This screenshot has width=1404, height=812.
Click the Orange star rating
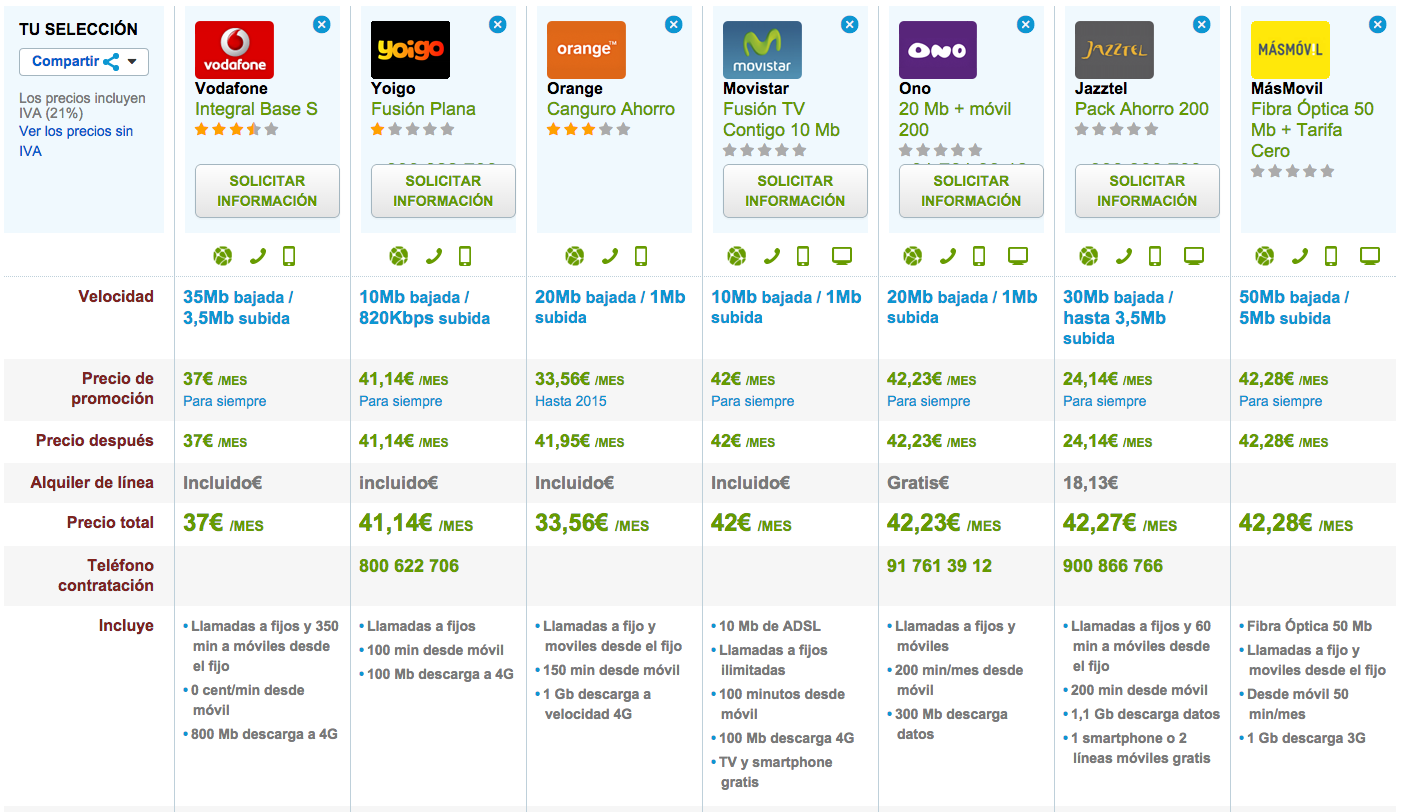[x=589, y=129]
